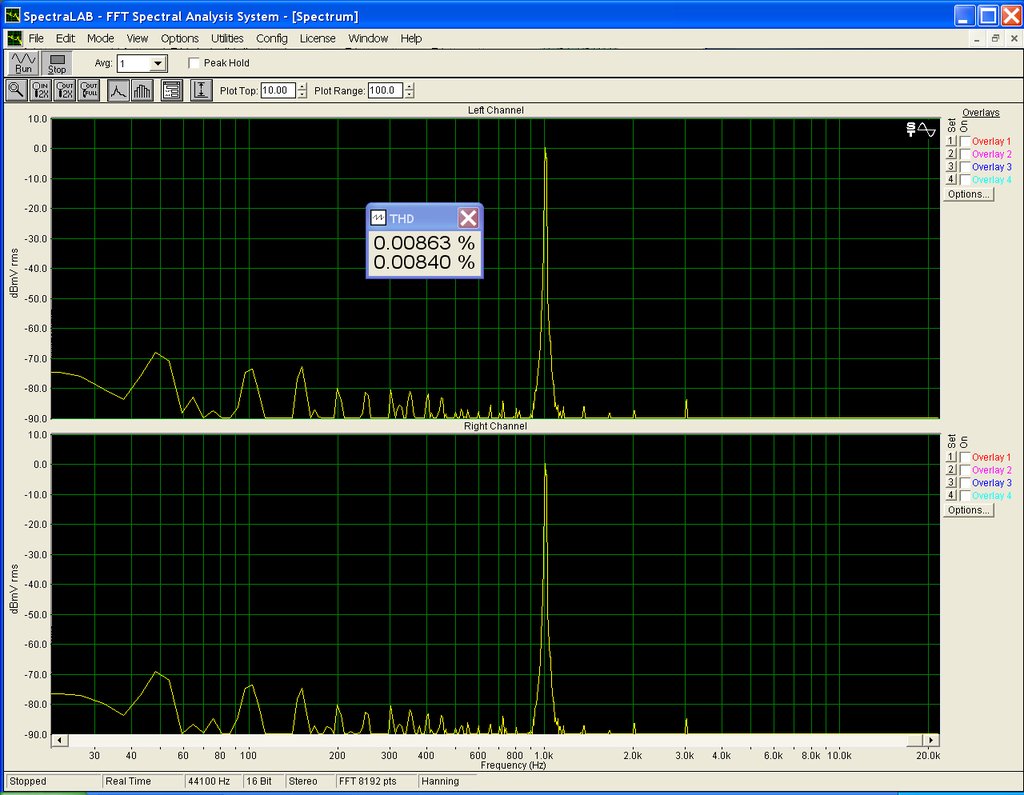Click the signal type icon on Left Channel plot
The image size is (1024, 795).
point(921,129)
